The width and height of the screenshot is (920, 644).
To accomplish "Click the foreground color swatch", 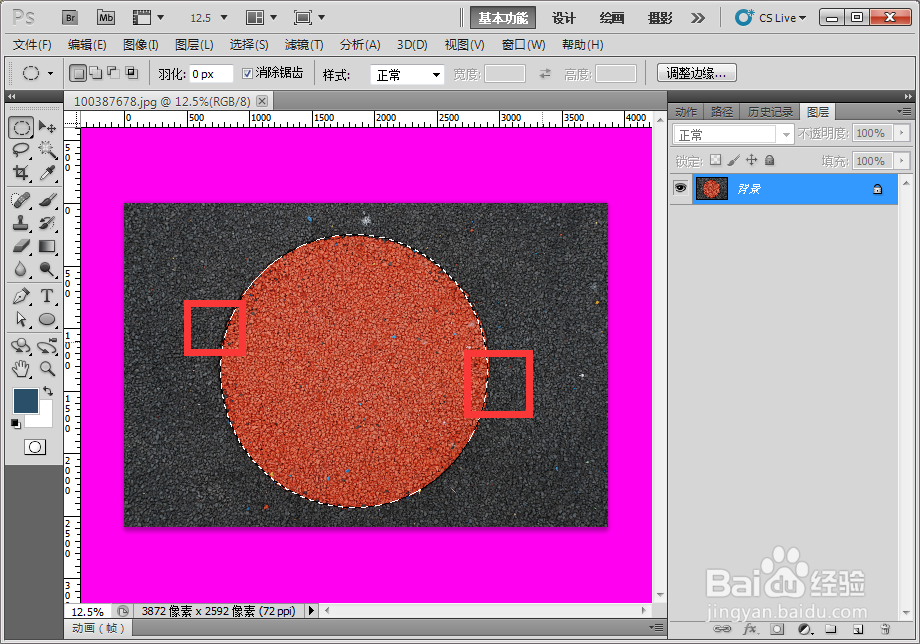I will pyautogui.click(x=28, y=398).
